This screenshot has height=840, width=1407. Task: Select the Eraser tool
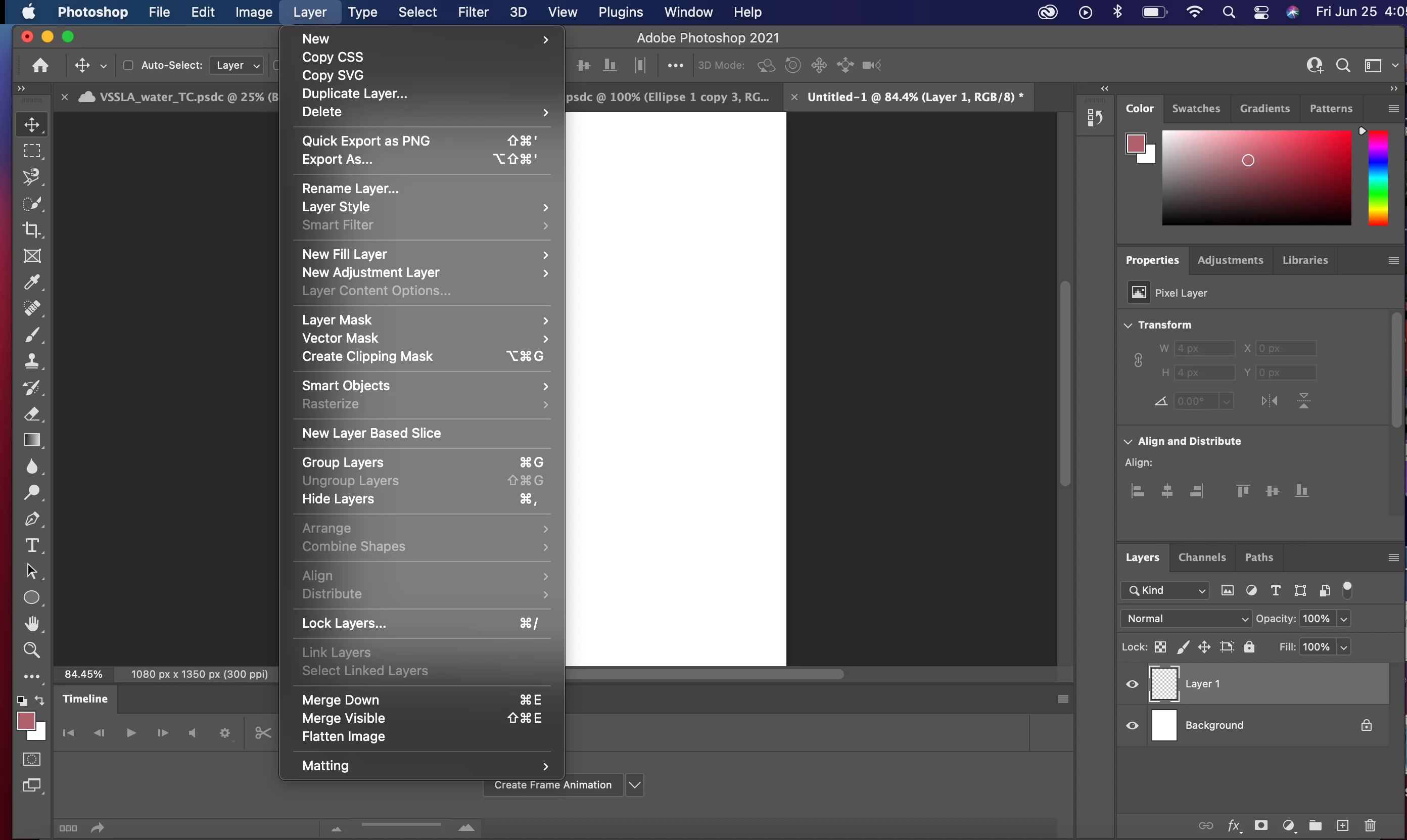(x=32, y=414)
